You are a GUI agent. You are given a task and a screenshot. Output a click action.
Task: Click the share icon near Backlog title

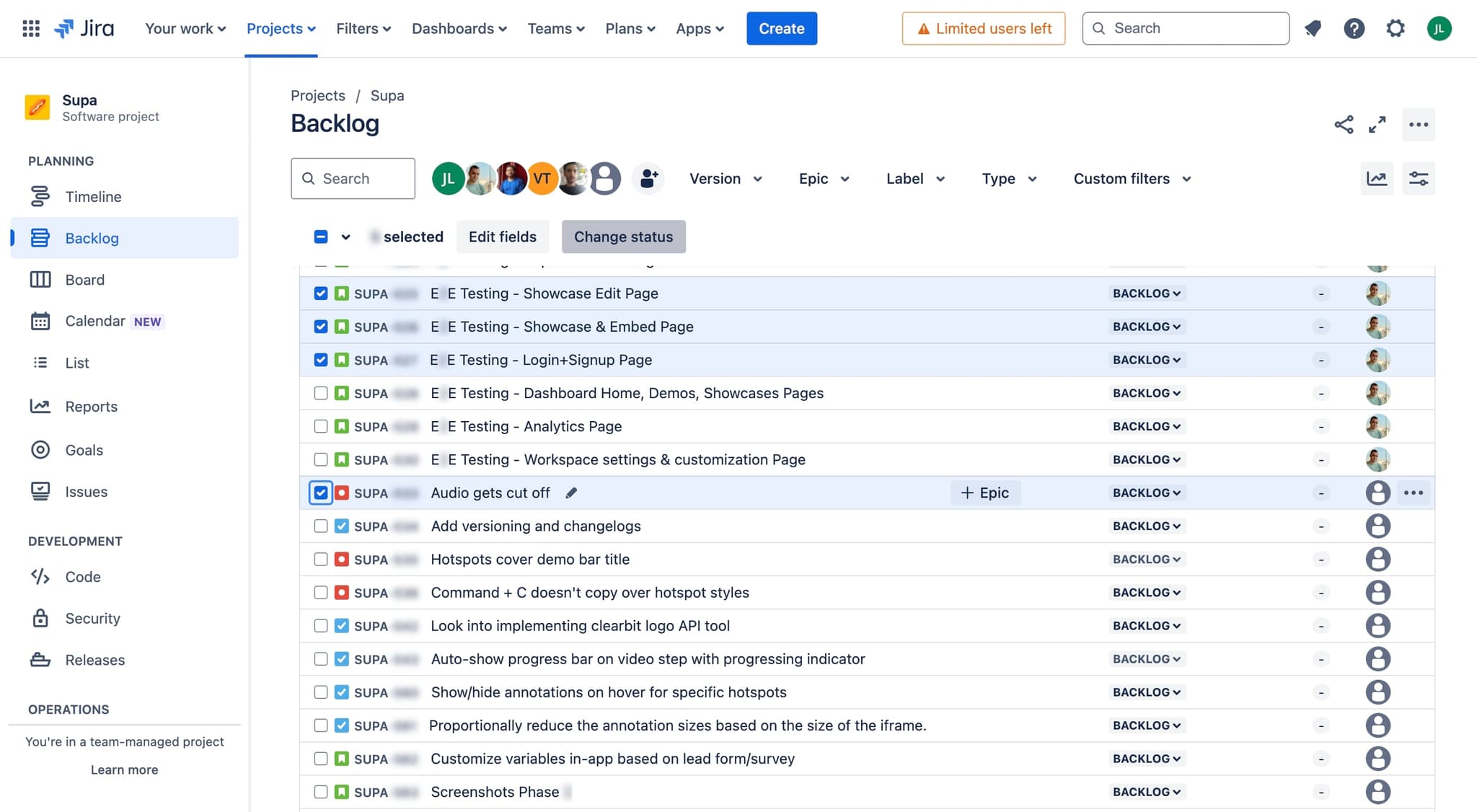pyautogui.click(x=1344, y=124)
